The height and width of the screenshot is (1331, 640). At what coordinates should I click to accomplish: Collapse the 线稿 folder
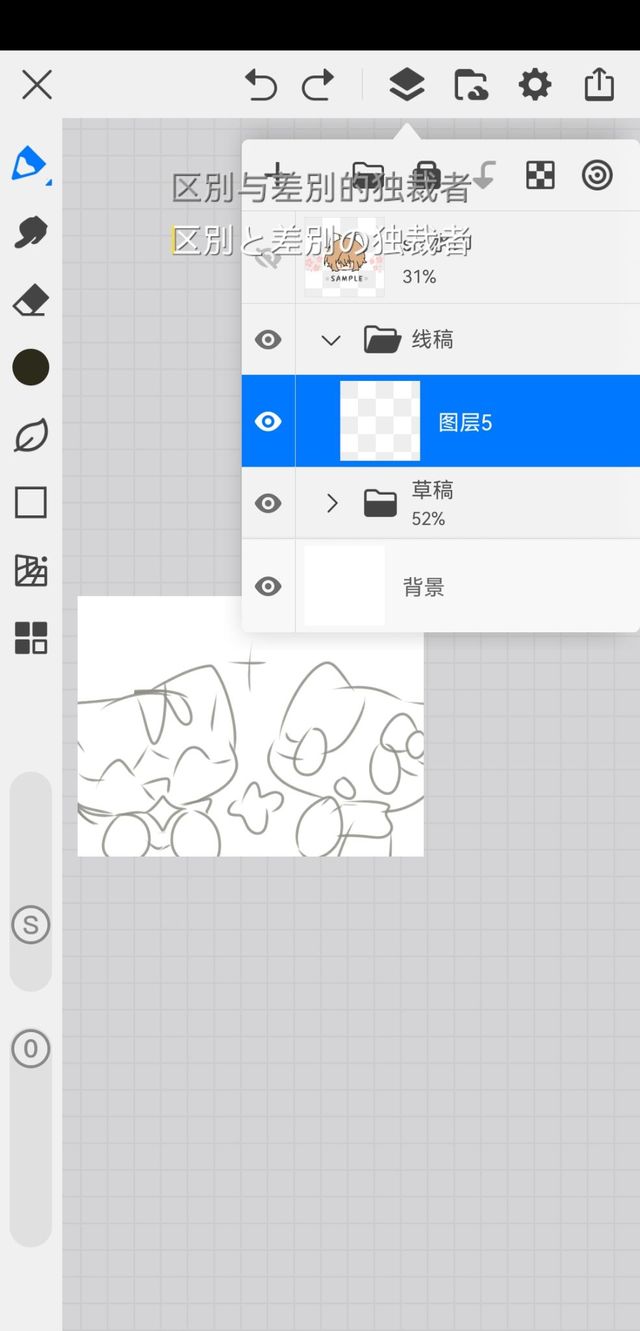tap(331, 340)
